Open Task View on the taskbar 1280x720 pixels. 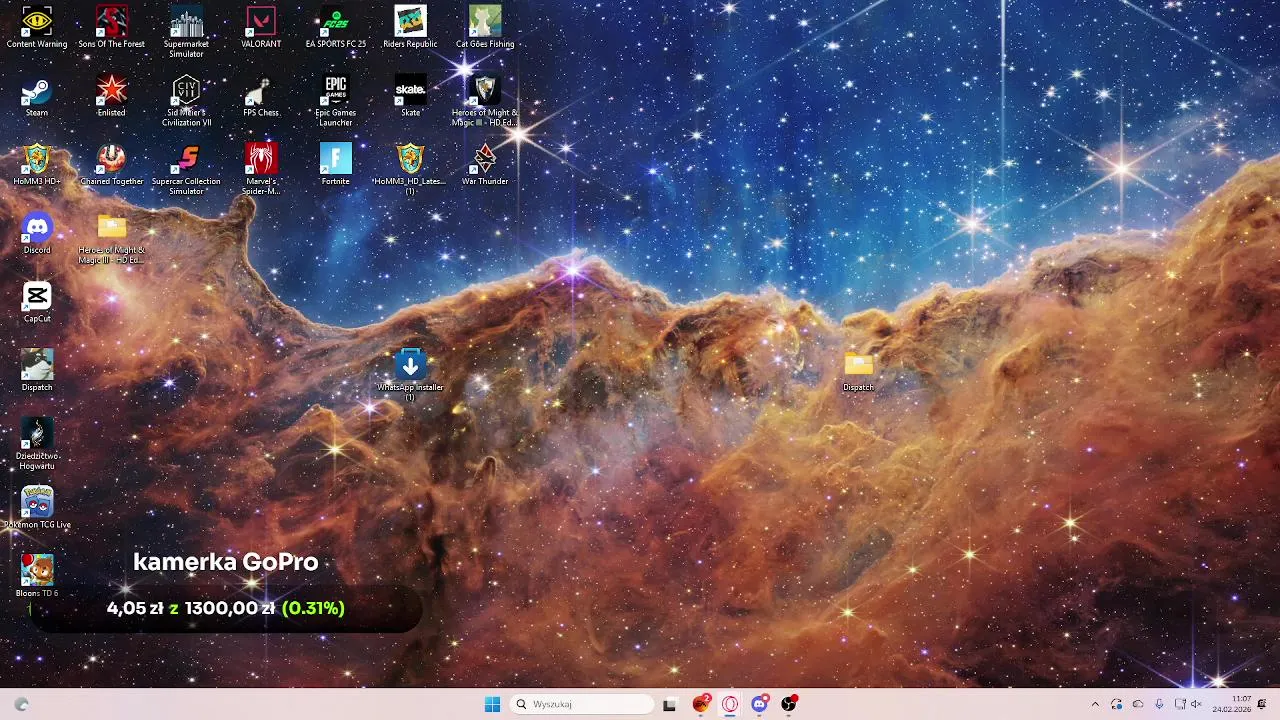(x=669, y=704)
